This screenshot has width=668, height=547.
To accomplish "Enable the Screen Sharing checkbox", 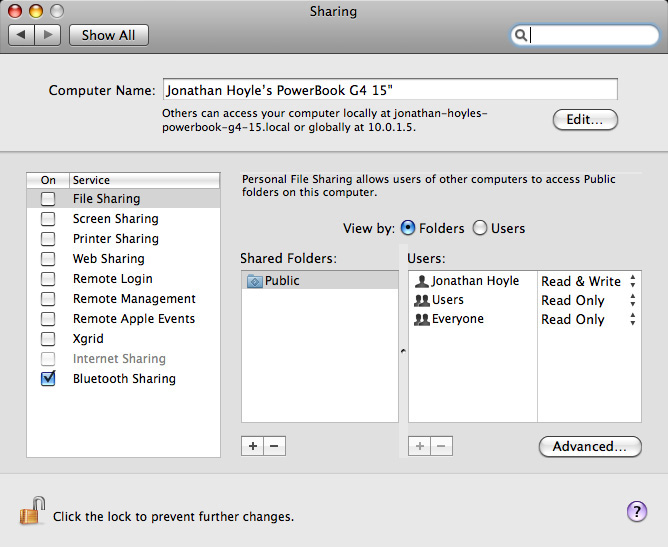I will pos(48,219).
